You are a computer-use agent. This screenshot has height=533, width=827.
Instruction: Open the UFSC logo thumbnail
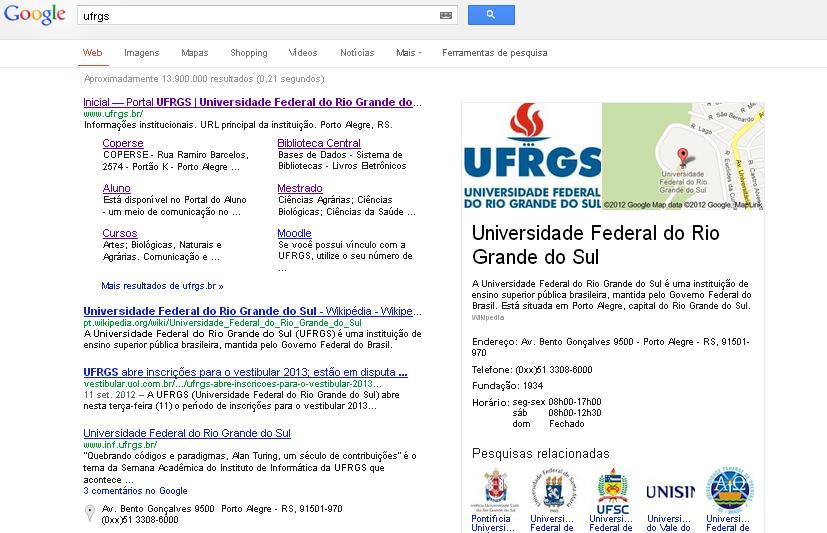612,490
